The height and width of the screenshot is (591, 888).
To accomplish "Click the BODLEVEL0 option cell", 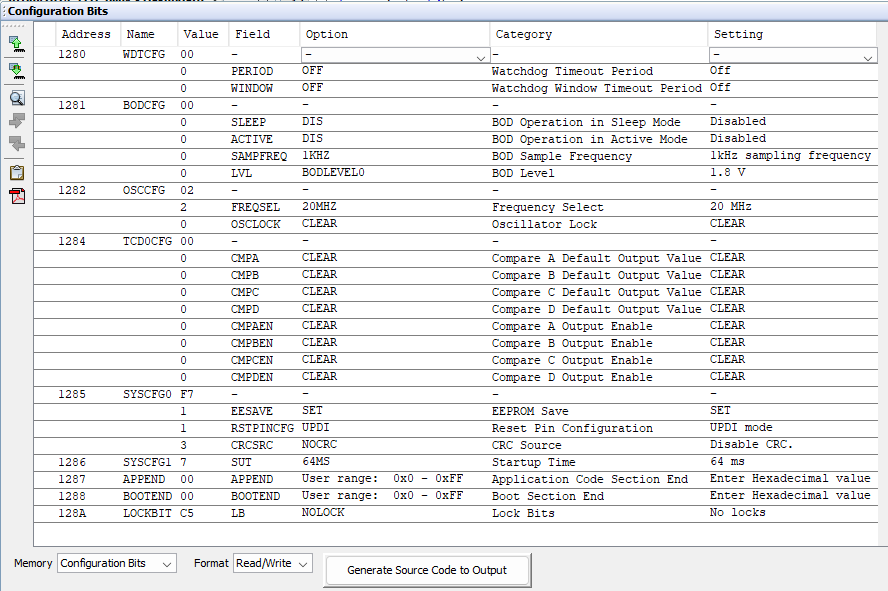I will (333, 173).
